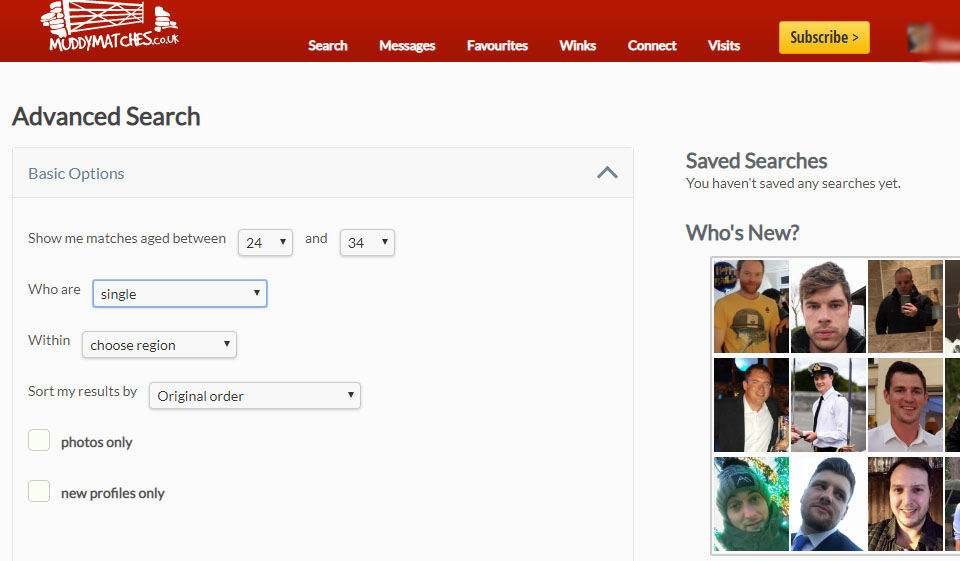
Task: Open the "choose region" dropdown
Action: pos(159,345)
